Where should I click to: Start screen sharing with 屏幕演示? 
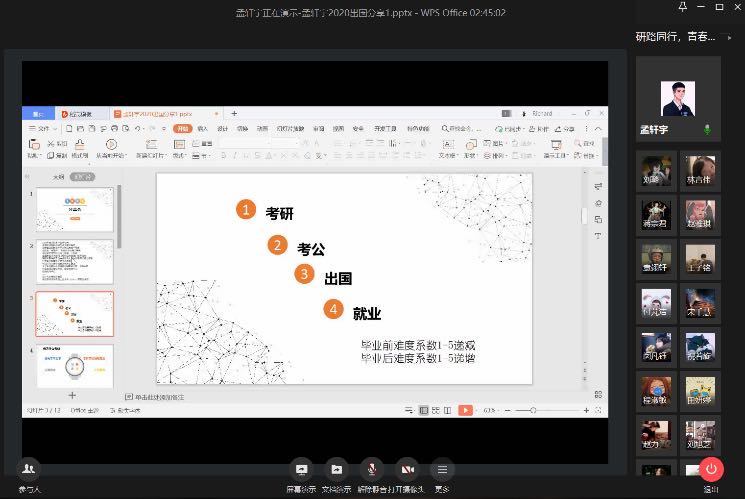pyautogui.click(x=301, y=470)
